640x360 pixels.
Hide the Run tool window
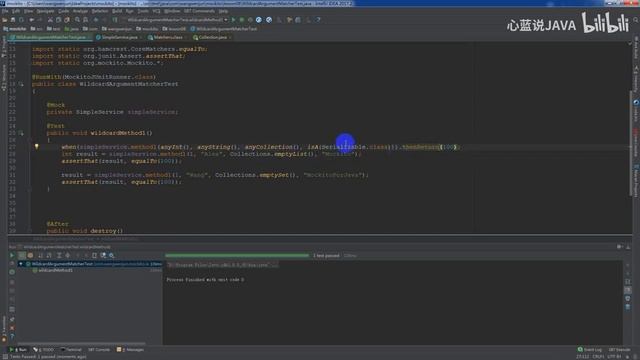pos(628,247)
